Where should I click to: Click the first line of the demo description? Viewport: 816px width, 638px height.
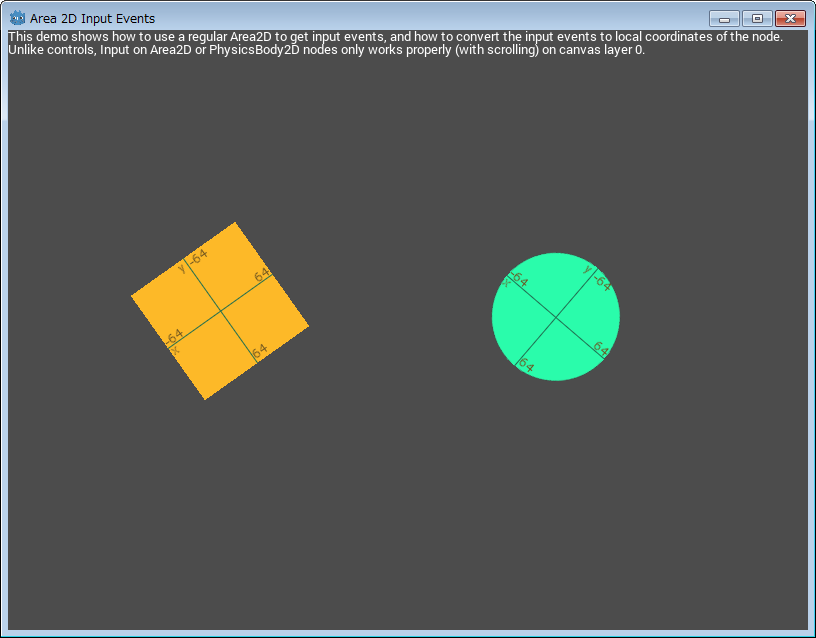pyautogui.click(x=395, y=36)
